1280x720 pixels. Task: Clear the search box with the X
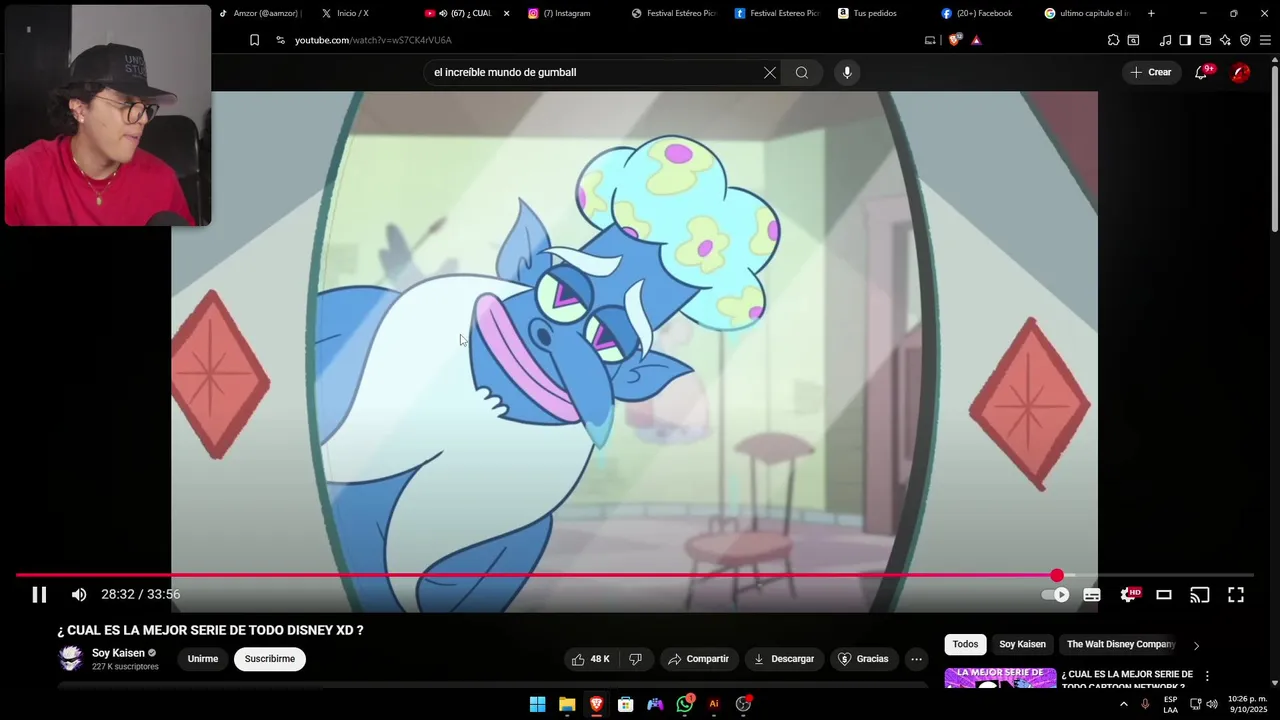tap(770, 72)
